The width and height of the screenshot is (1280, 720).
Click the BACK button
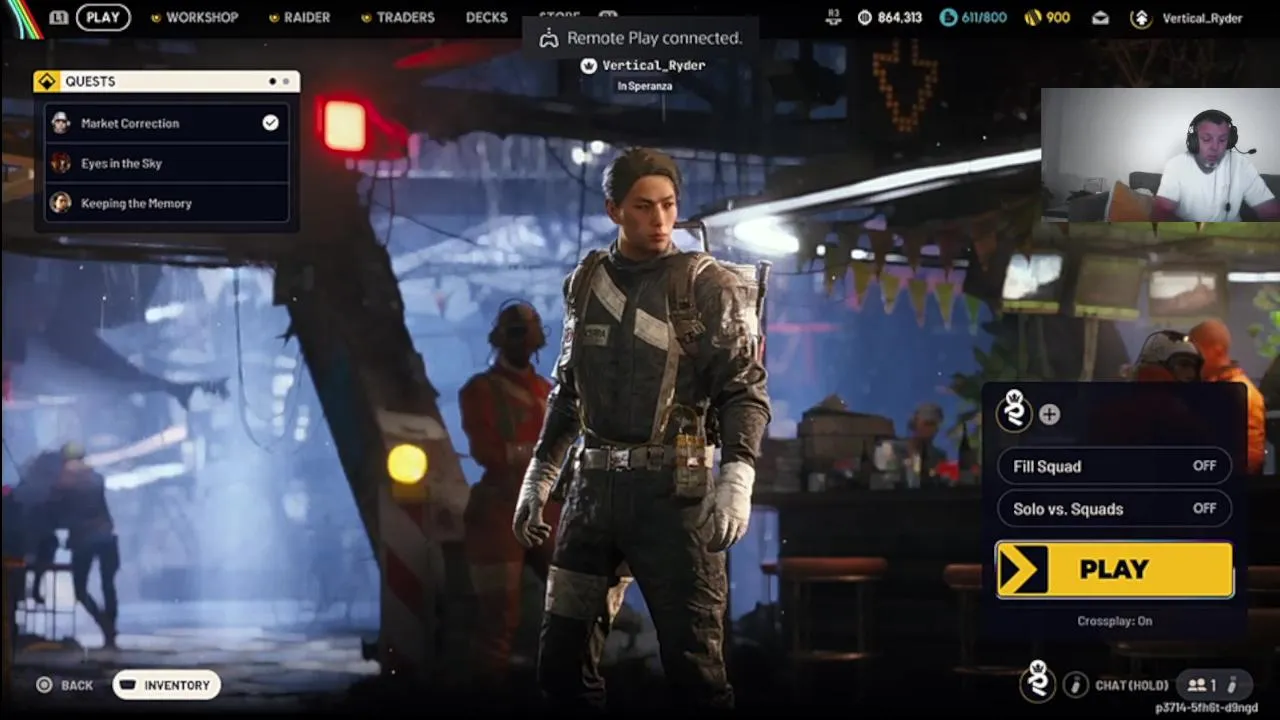(65, 685)
